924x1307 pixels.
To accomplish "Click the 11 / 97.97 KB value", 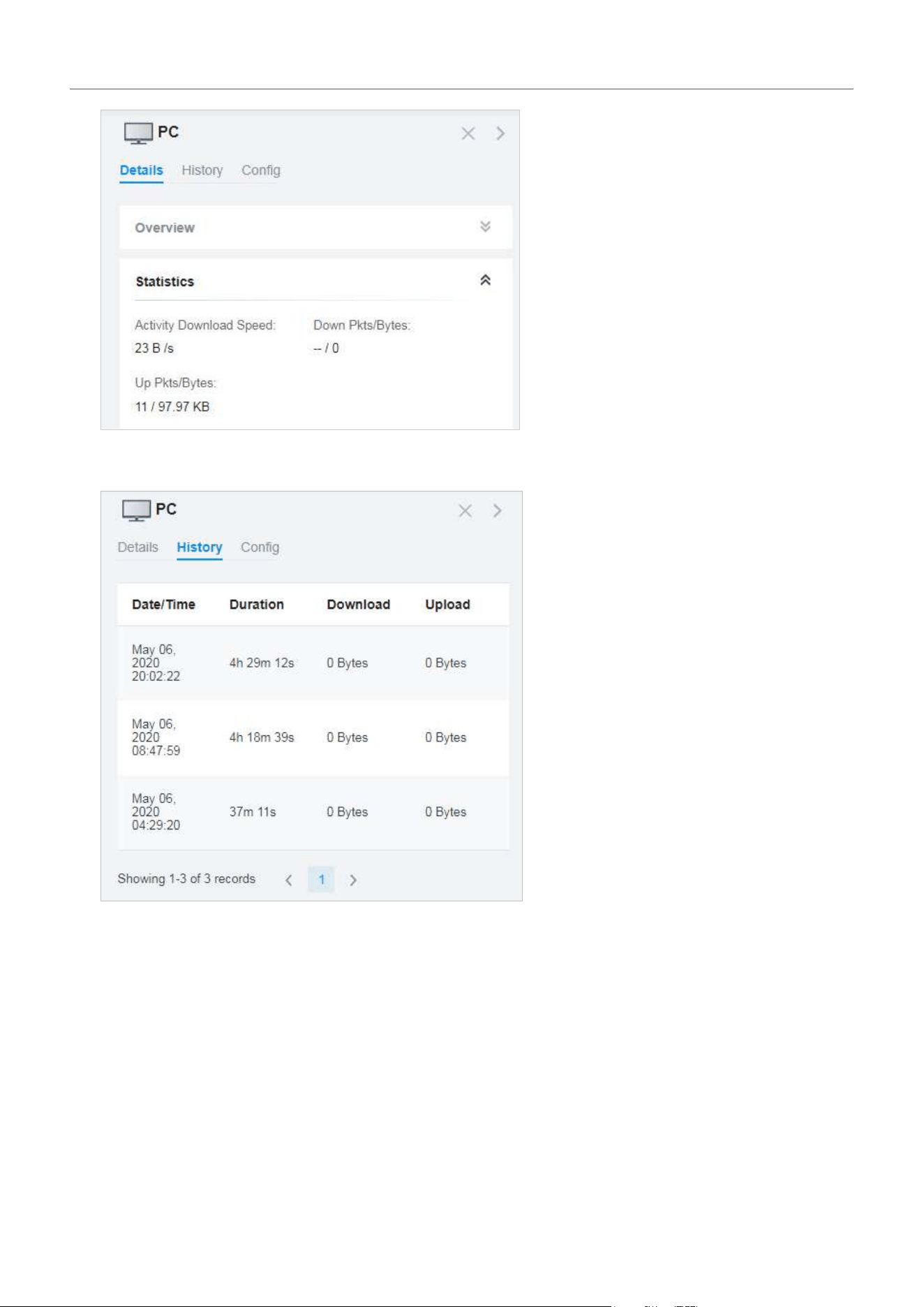I will 172,406.
